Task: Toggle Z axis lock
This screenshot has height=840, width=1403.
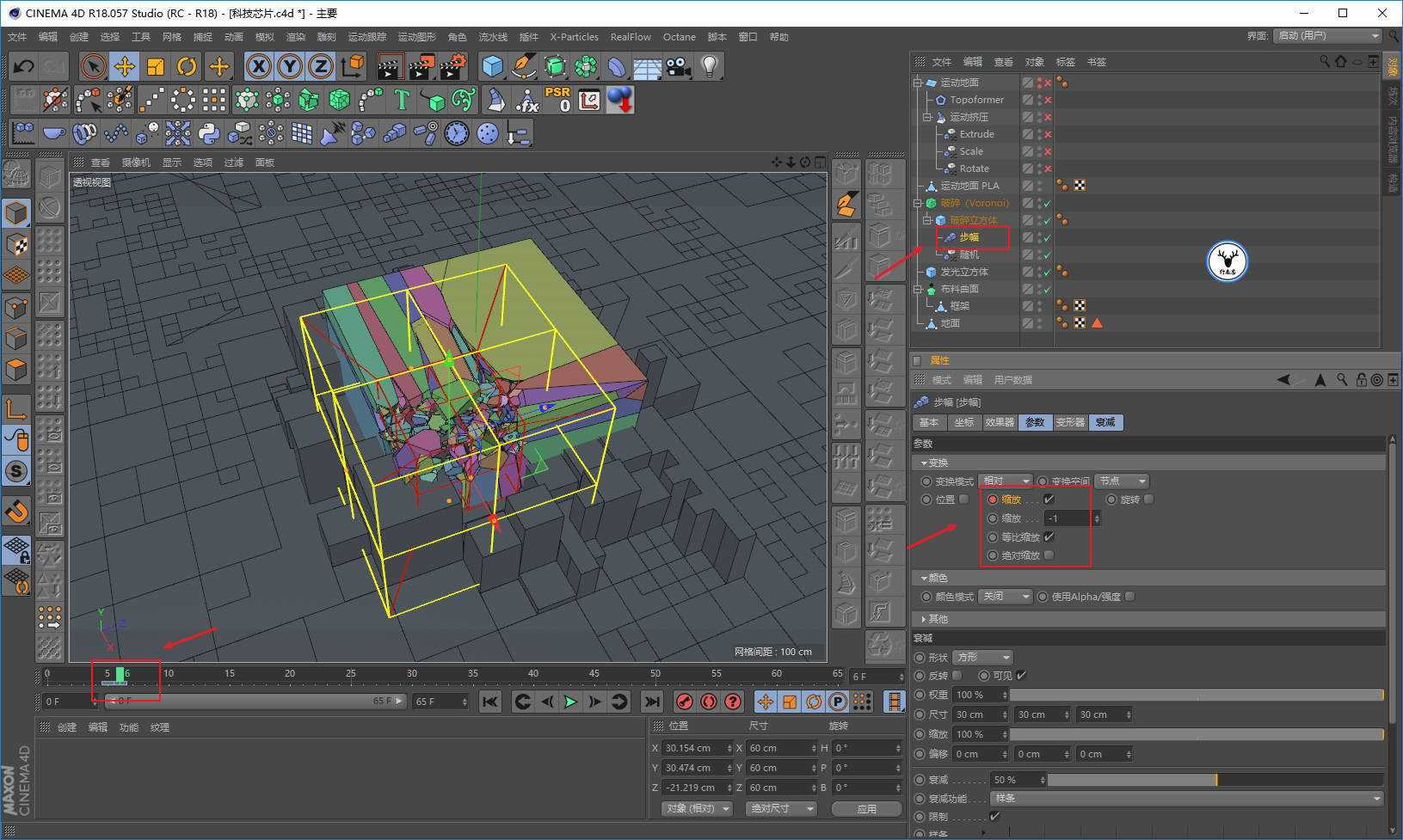Action: (321, 66)
